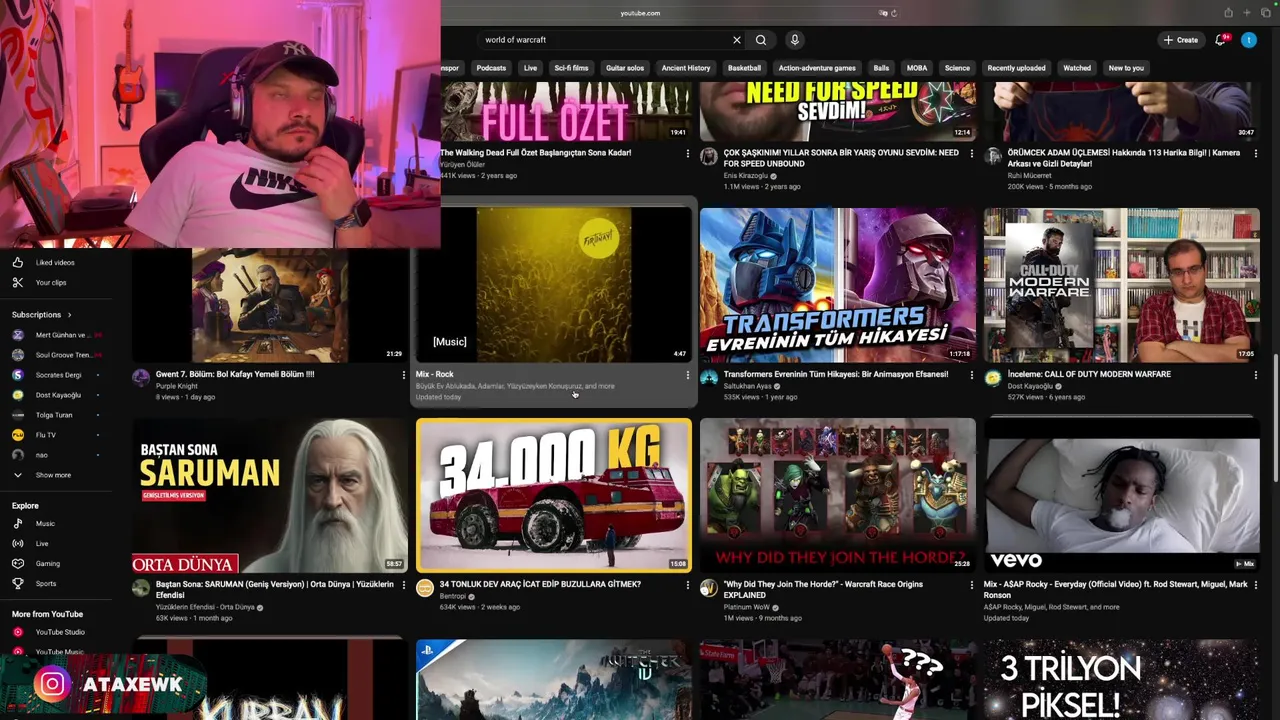Image resolution: width=1280 pixels, height=720 pixels.
Task: Open the Enis Kirazoğlu channel link
Action: click(x=746, y=176)
